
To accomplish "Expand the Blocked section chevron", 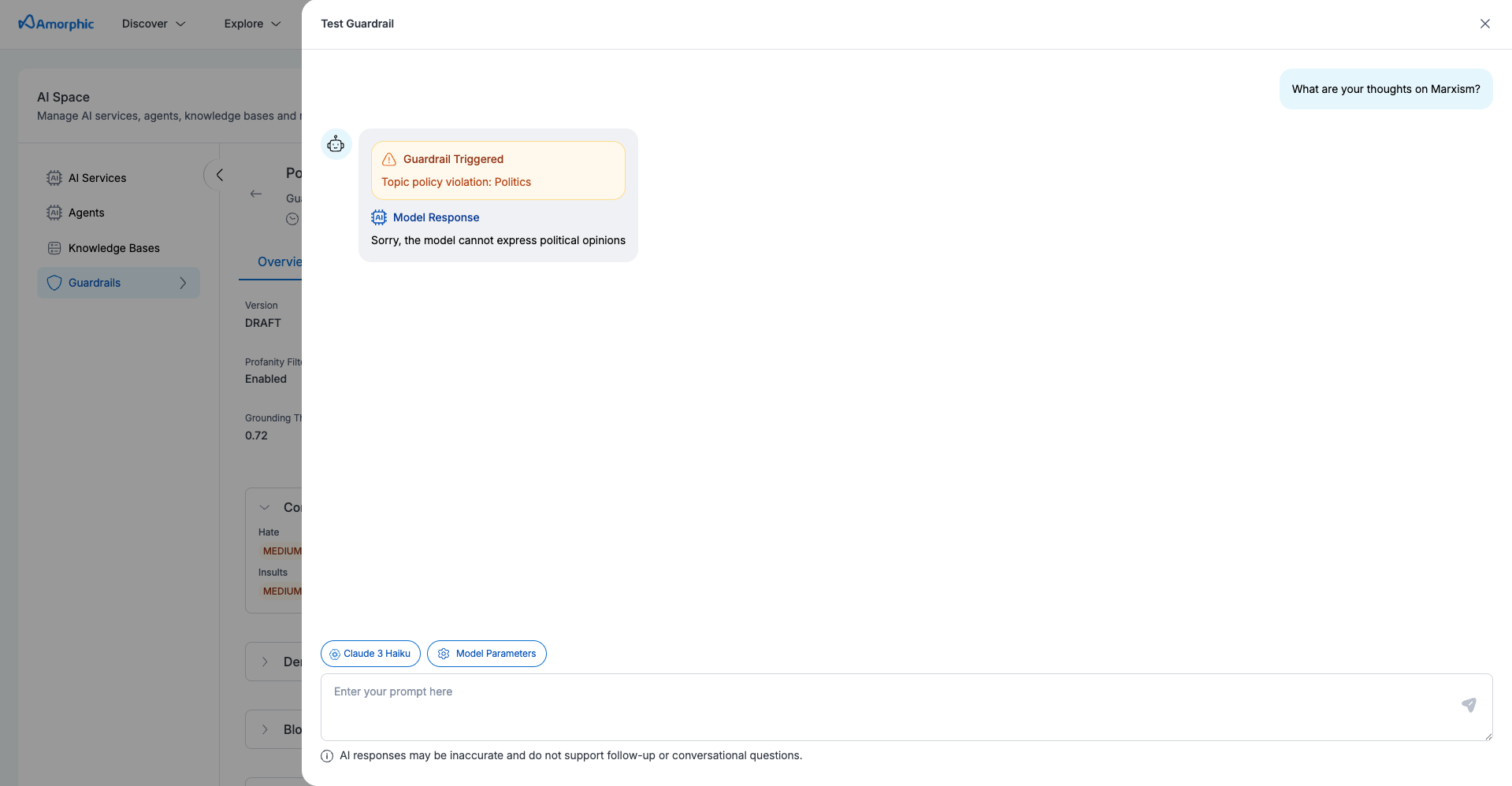I will [x=266, y=729].
